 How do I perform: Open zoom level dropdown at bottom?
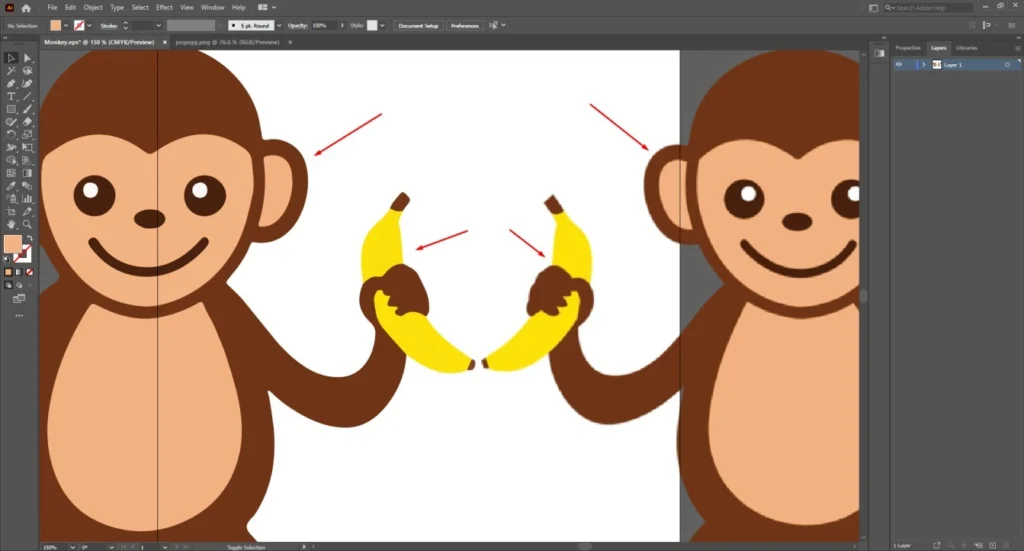[72, 547]
